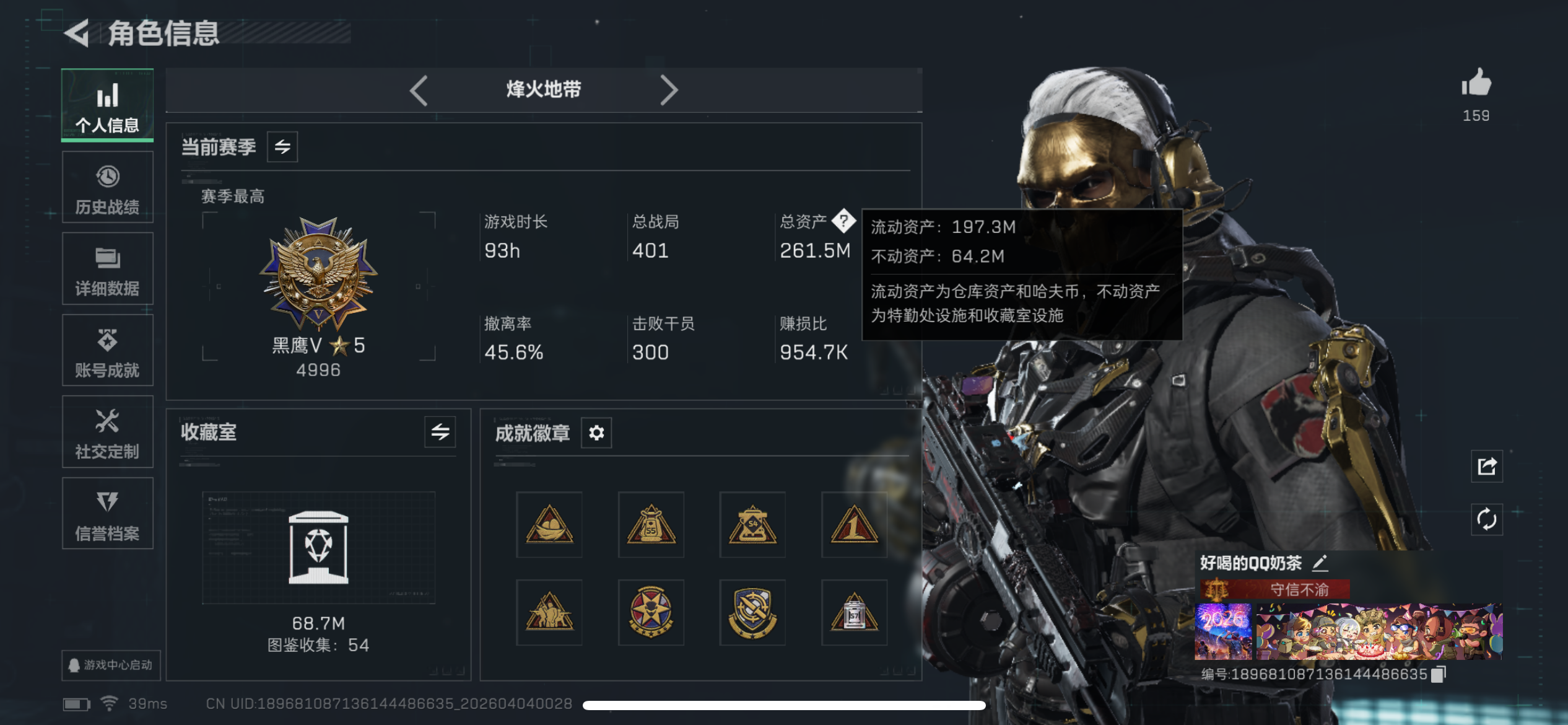Click the back arrow beside 角色信息
Image resolution: width=1568 pixels, height=725 pixels.
78,33
